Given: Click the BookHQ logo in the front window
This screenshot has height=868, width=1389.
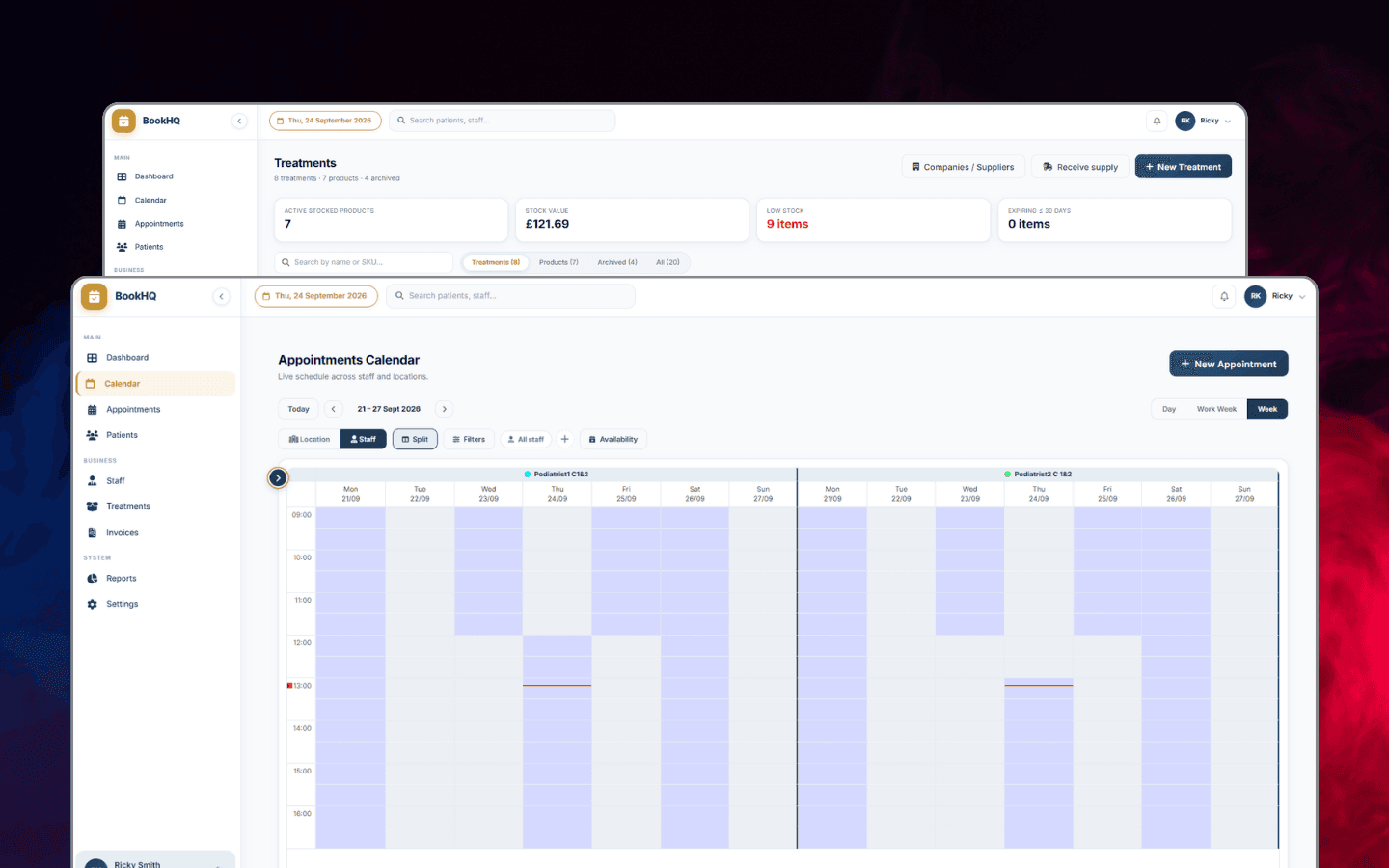Looking at the screenshot, I should (x=94, y=296).
